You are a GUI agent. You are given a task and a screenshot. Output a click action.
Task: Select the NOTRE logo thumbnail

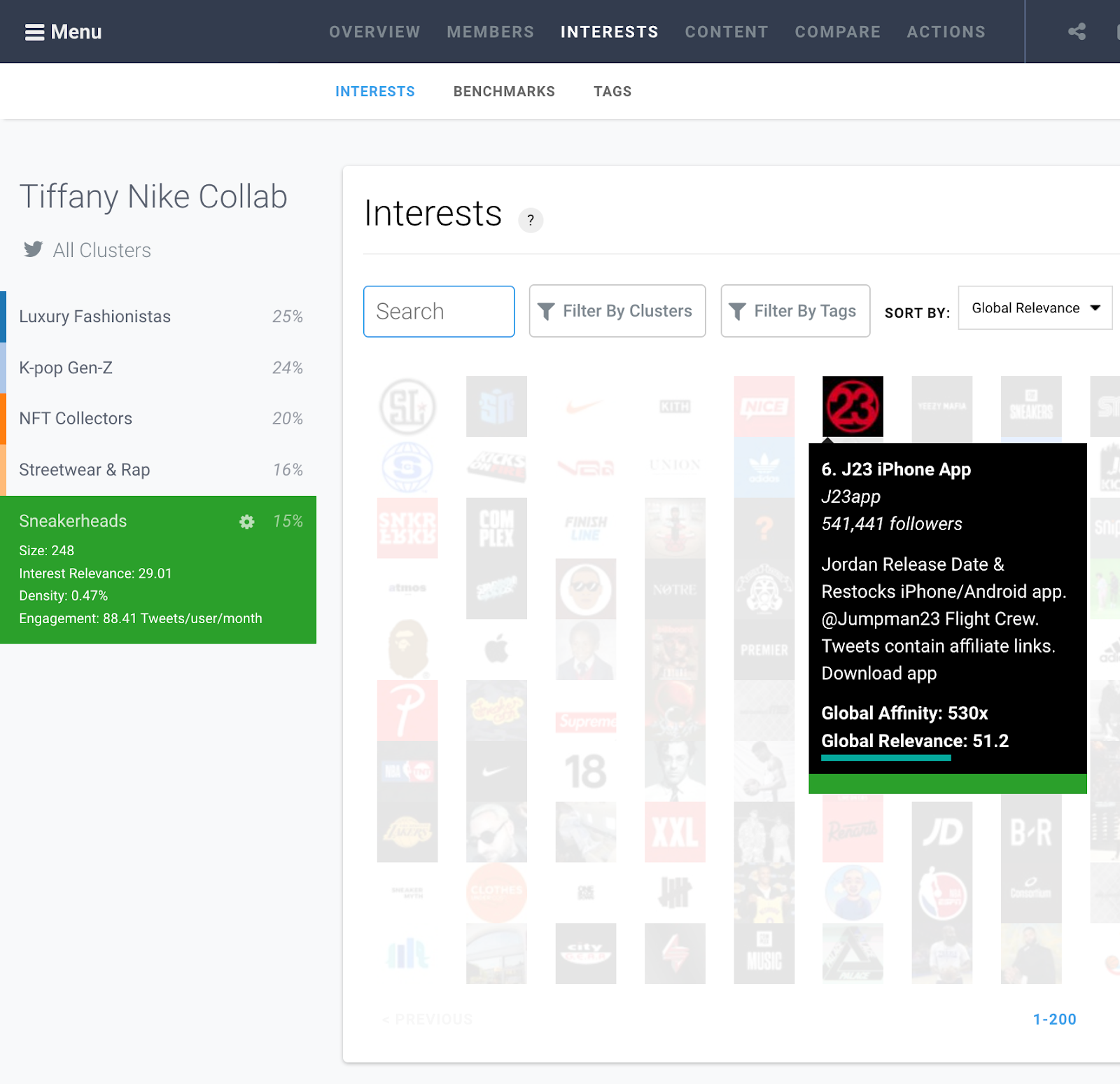tap(675, 588)
